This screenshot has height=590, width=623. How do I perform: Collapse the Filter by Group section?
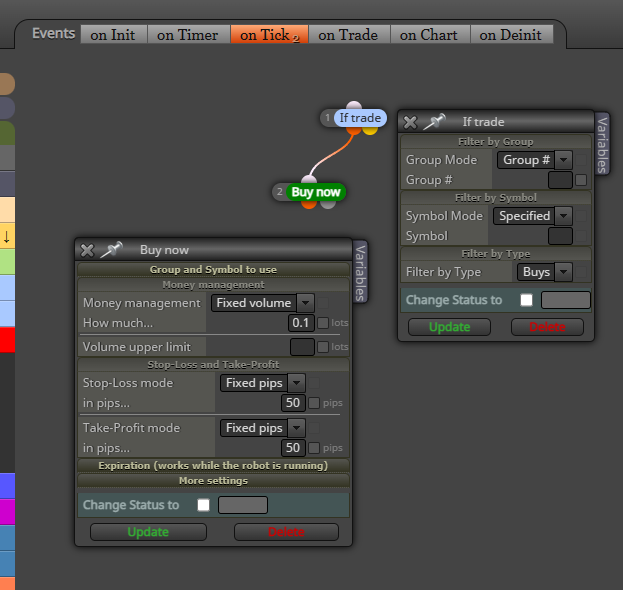[x=495, y=142]
